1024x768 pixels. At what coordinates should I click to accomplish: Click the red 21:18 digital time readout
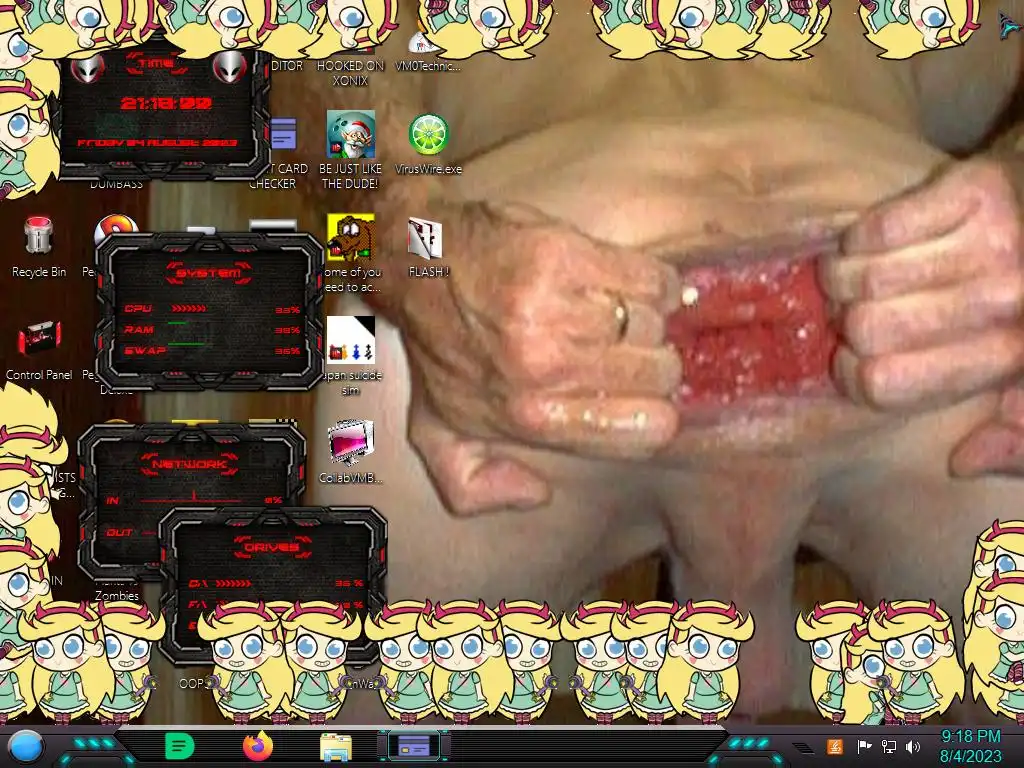166,103
